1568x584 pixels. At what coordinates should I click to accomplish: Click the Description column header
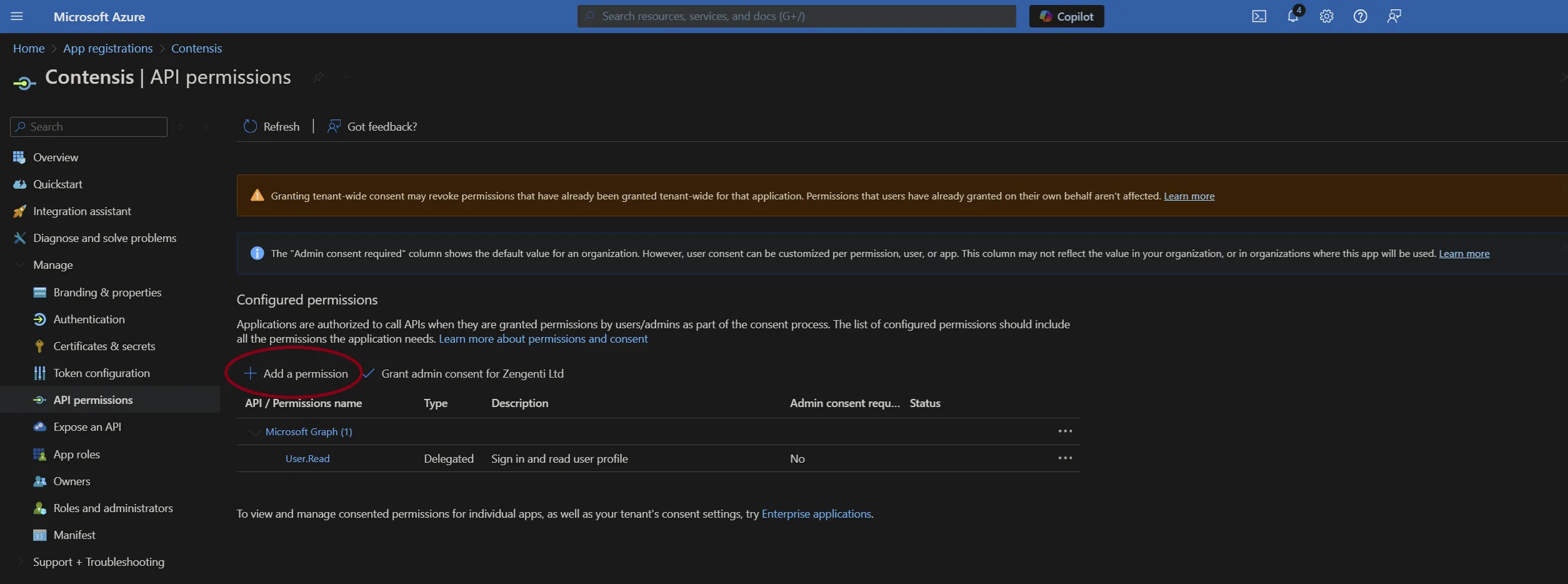(x=520, y=403)
